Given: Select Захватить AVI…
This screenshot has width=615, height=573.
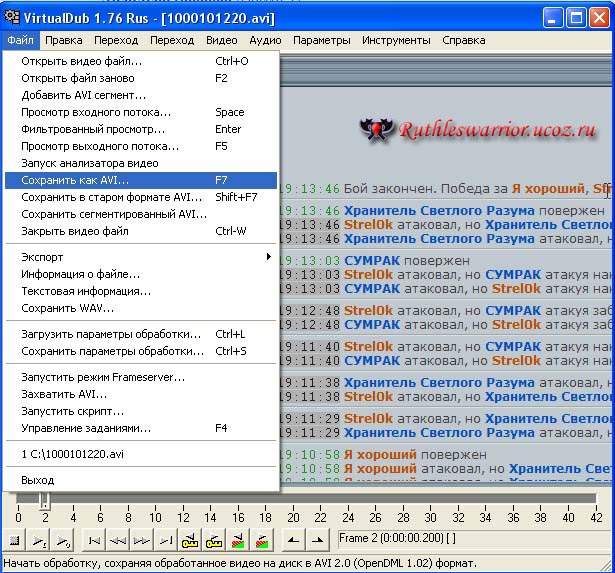Looking at the screenshot, I should point(141,394).
